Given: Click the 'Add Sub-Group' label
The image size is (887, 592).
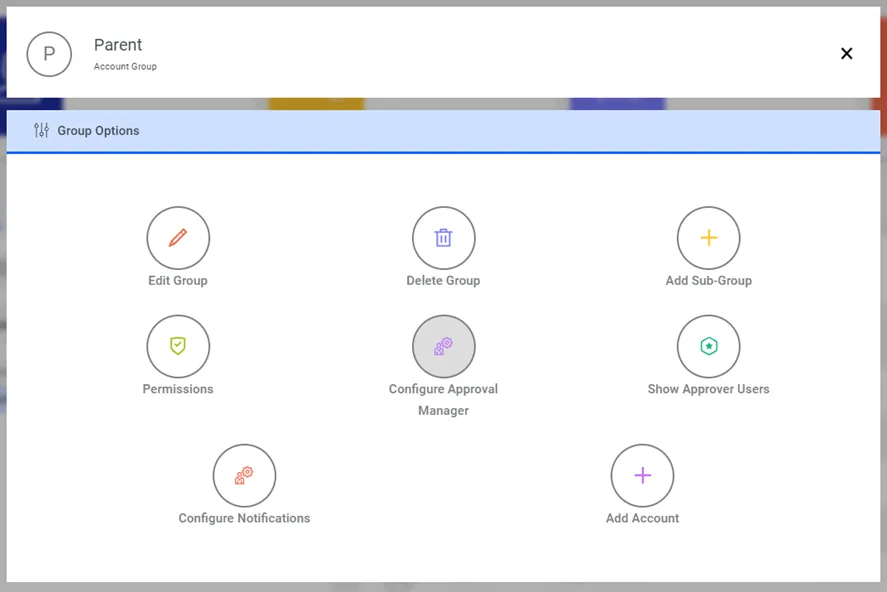Looking at the screenshot, I should coord(708,280).
